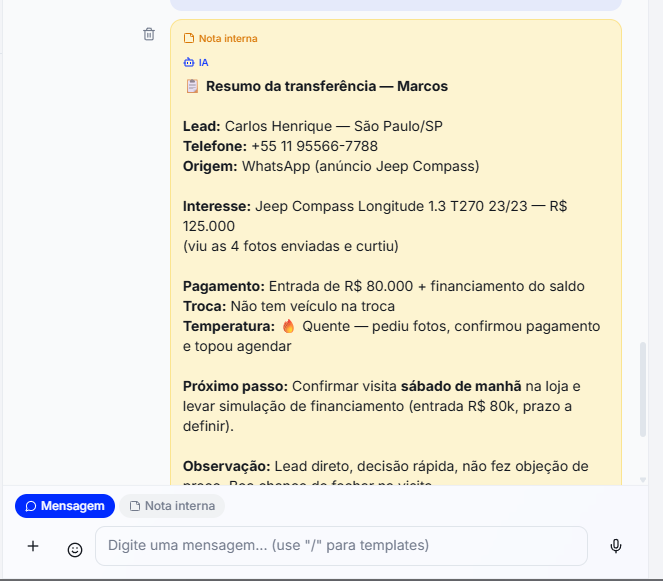Image resolution: width=663 pixels, height=581 pixels.
Task: Click the heading Resumo da transferência — Marcos
Action: click(x=327, y=86)
